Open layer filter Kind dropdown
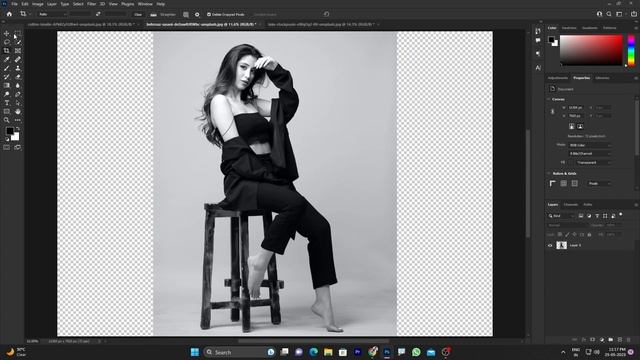Viewport: 640px width, 360px height. pyautogui.click(x=561, y=216)
